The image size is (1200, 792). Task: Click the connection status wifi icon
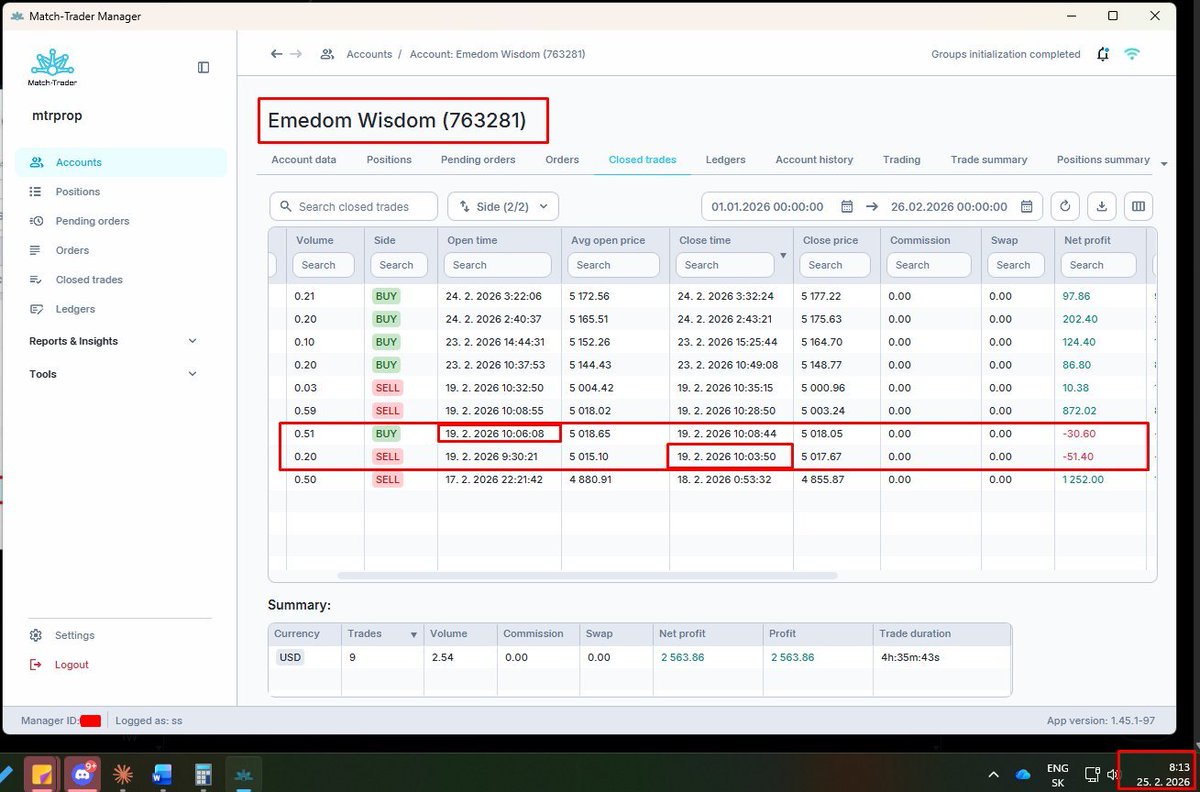(x=1132, y=54)
